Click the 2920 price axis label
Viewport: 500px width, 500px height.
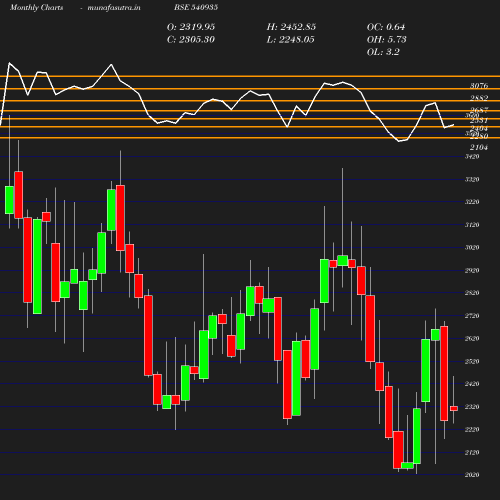click(x=472, y=270)
